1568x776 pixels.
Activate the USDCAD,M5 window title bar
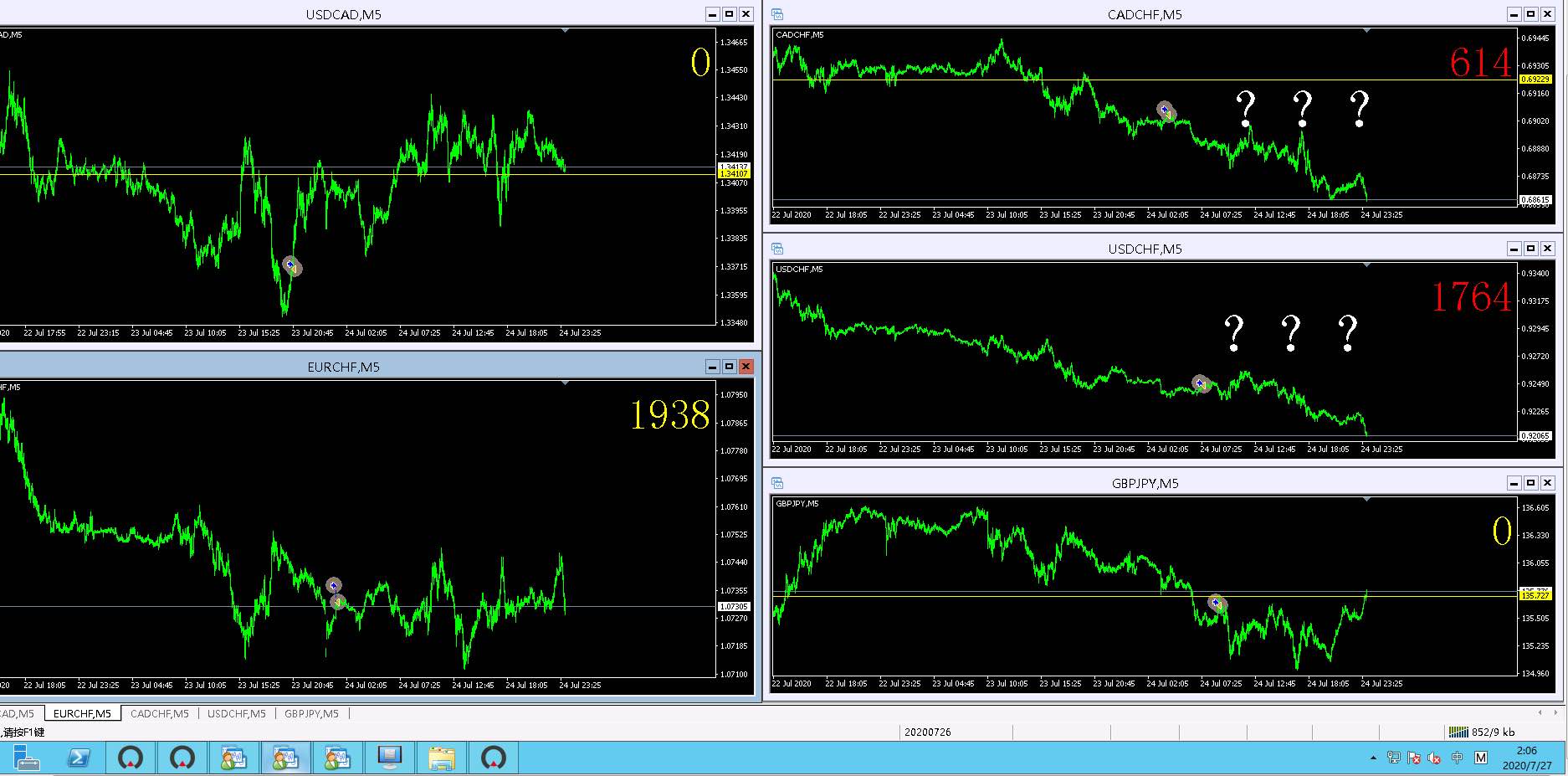click(344, 14)
